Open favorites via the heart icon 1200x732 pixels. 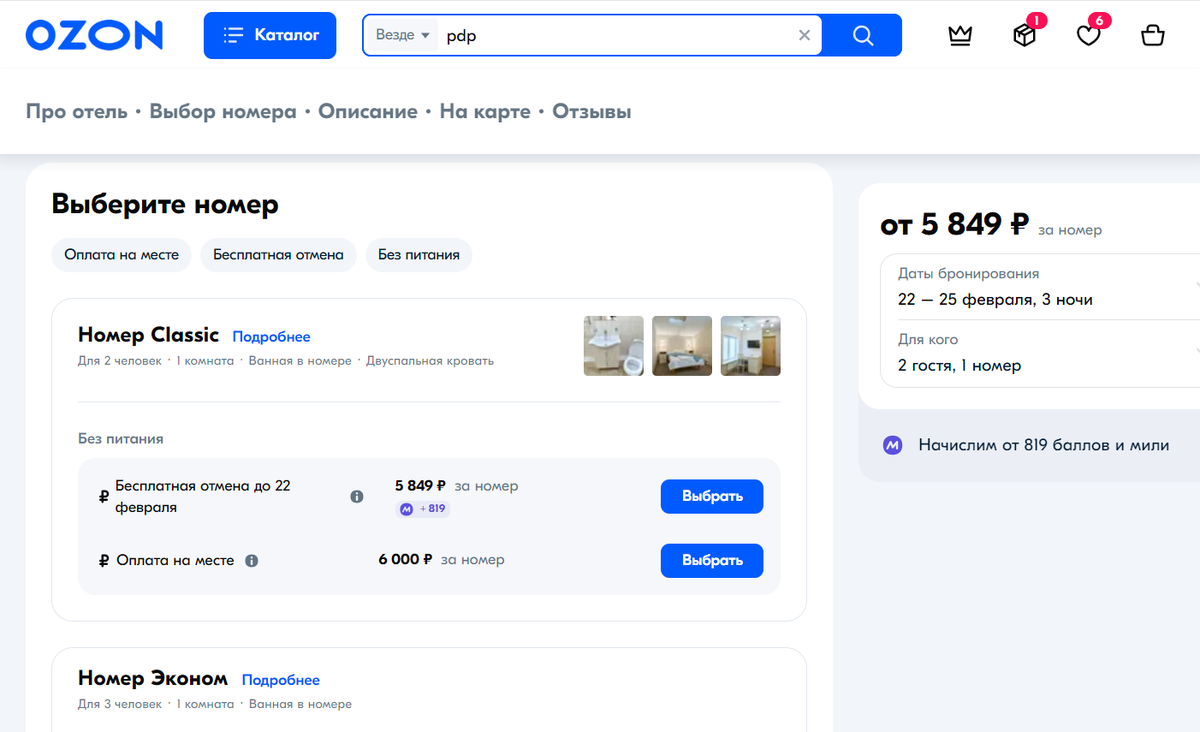pos(1088,34)
